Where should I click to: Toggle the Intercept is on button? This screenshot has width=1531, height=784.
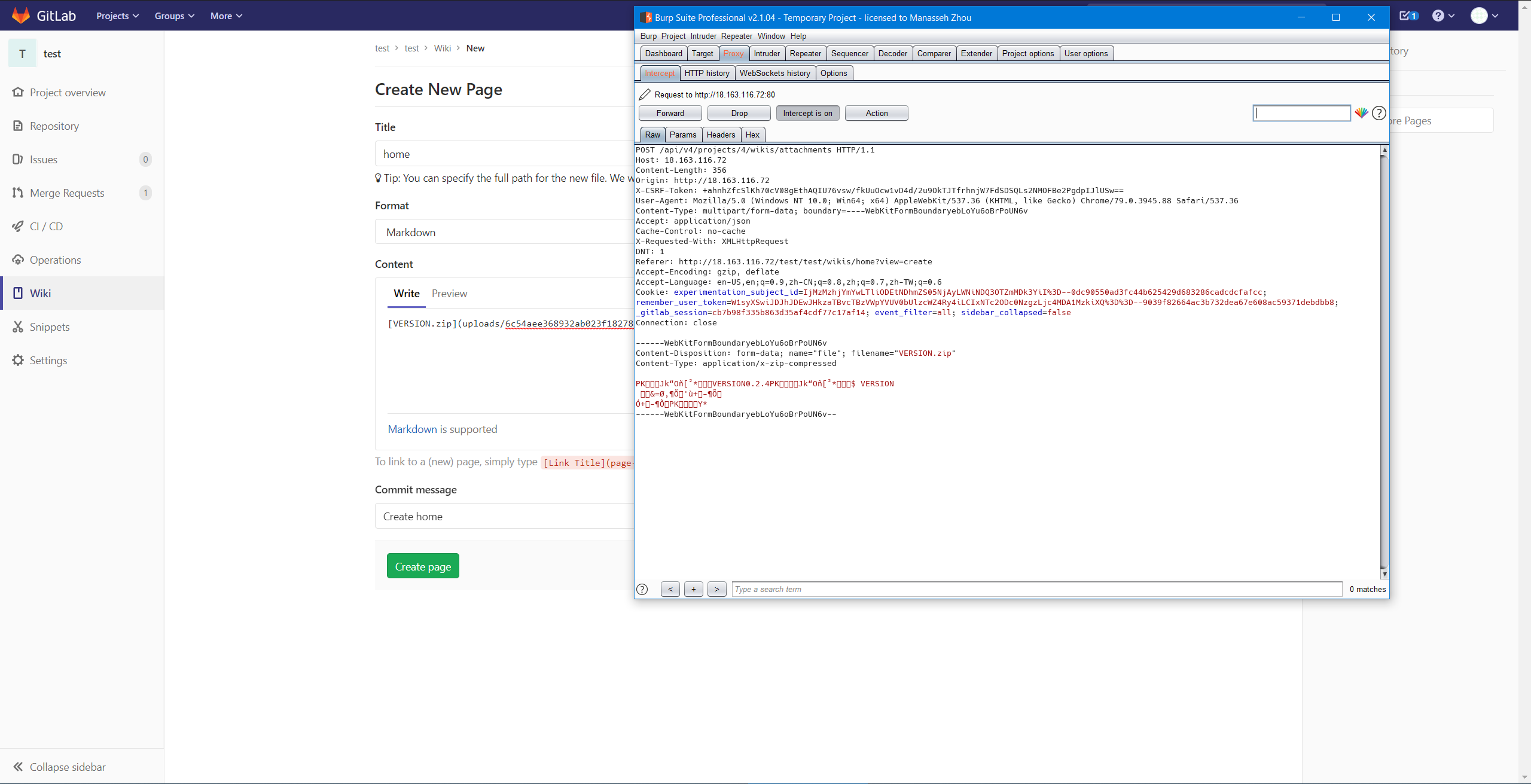807,113
